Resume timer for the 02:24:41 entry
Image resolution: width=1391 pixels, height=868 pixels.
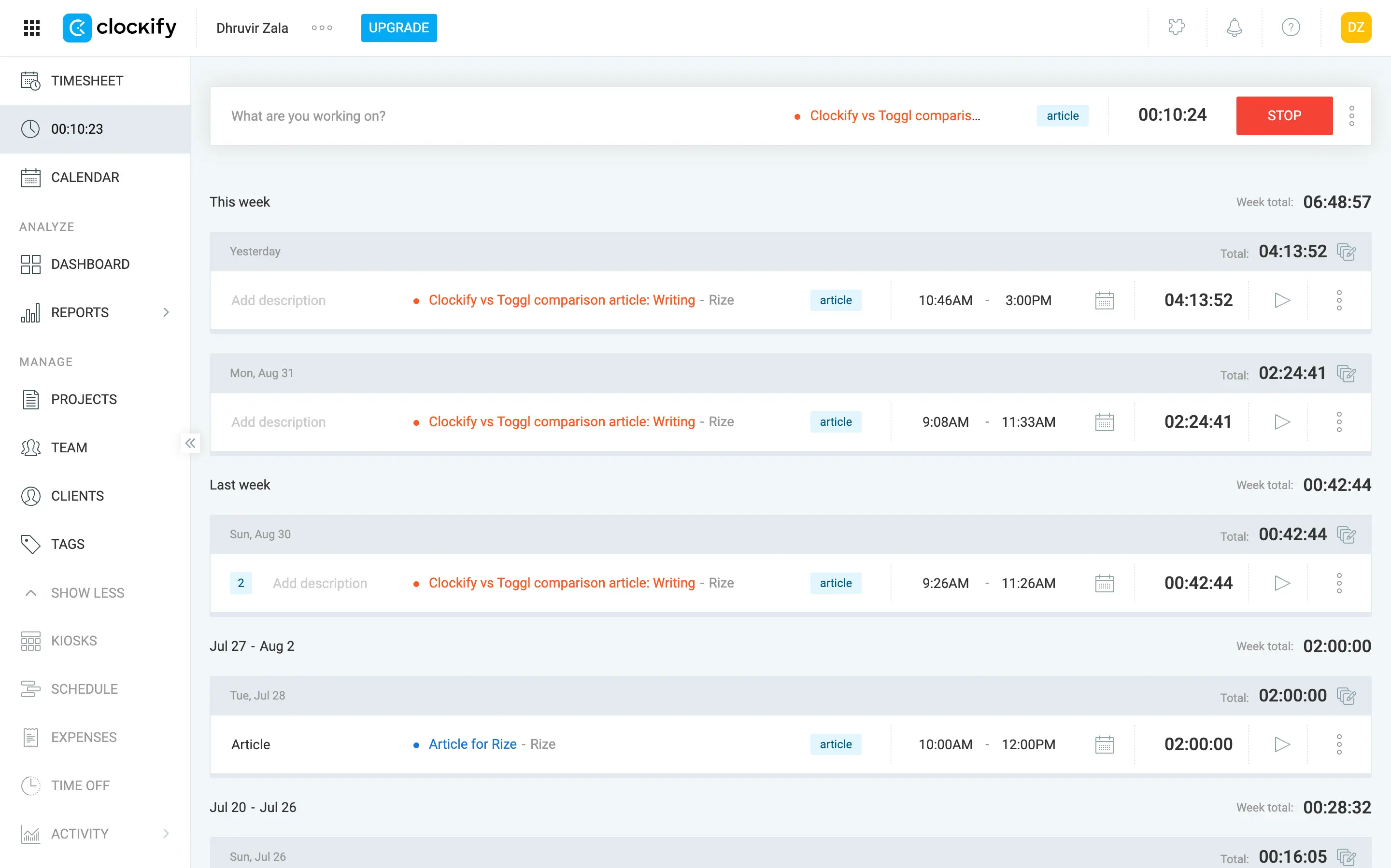1282,422
